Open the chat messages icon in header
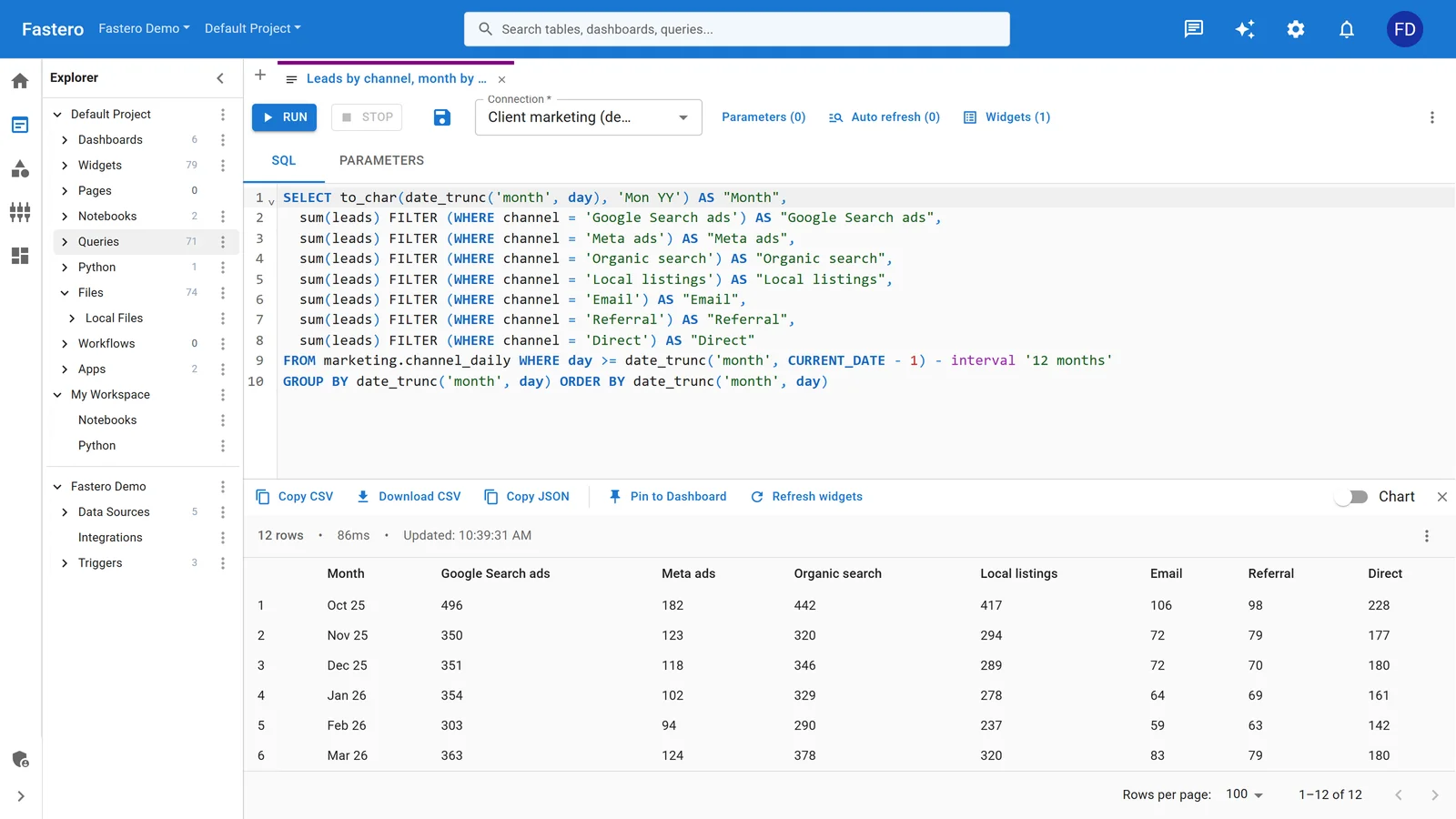 (1194, 29)
